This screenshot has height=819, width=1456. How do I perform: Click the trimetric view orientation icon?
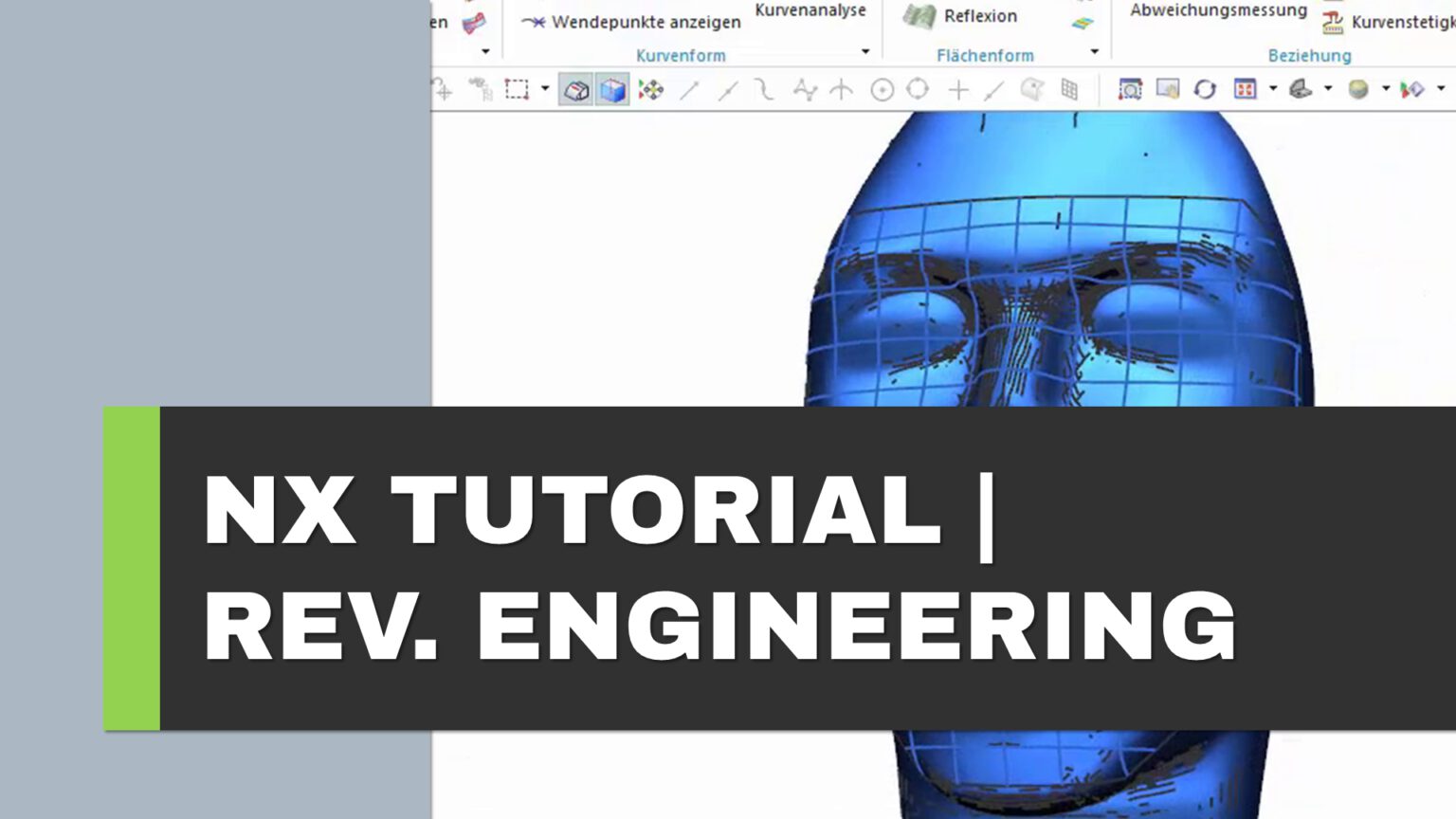click(1301, 89)
